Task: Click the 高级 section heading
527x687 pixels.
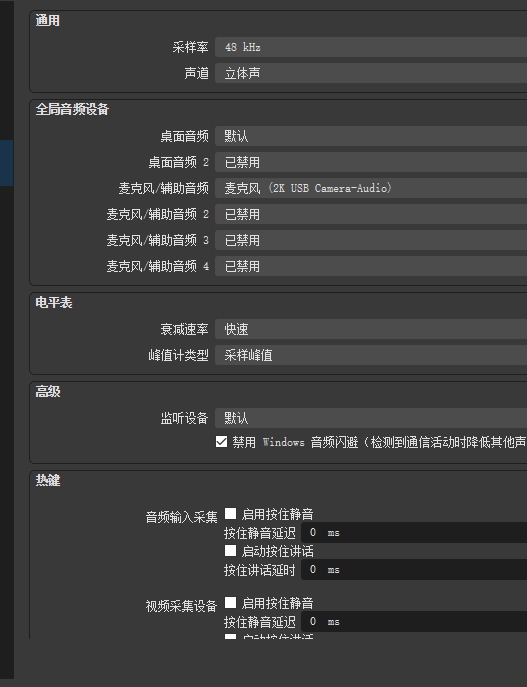Action: click(x=47, y=392)
